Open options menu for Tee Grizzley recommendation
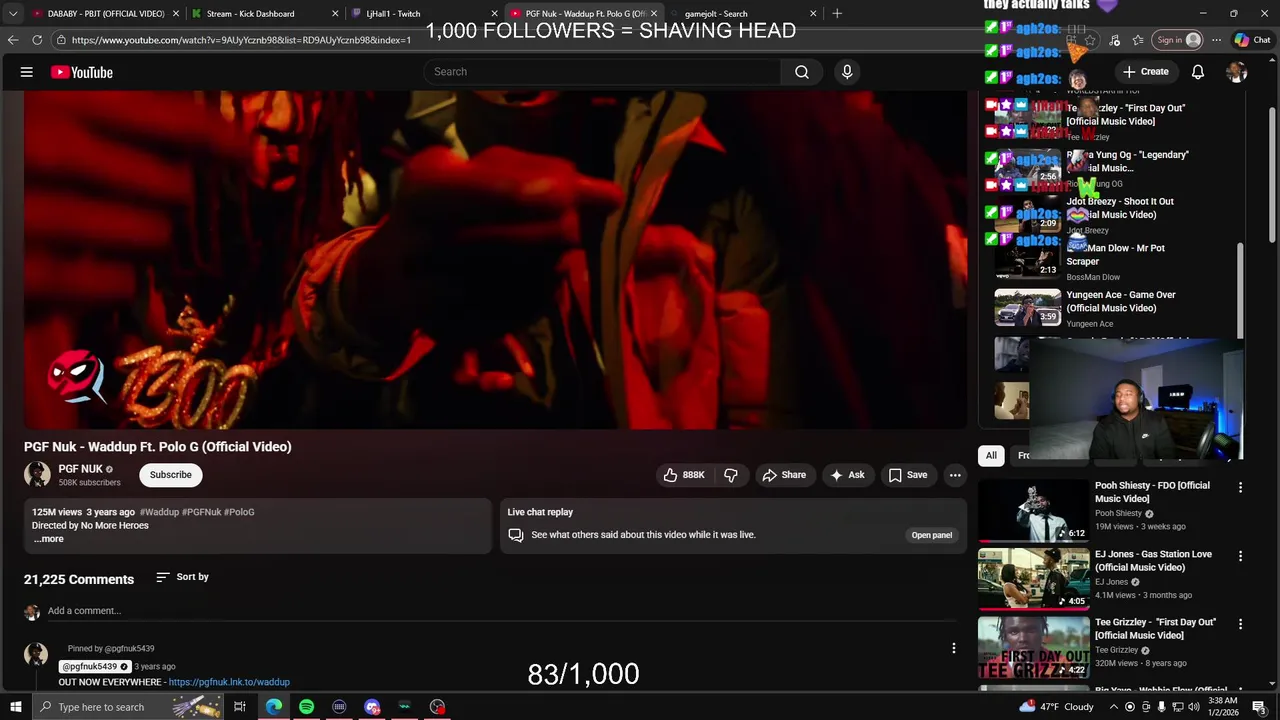The image size is (1280, 720). point(1241,624)
